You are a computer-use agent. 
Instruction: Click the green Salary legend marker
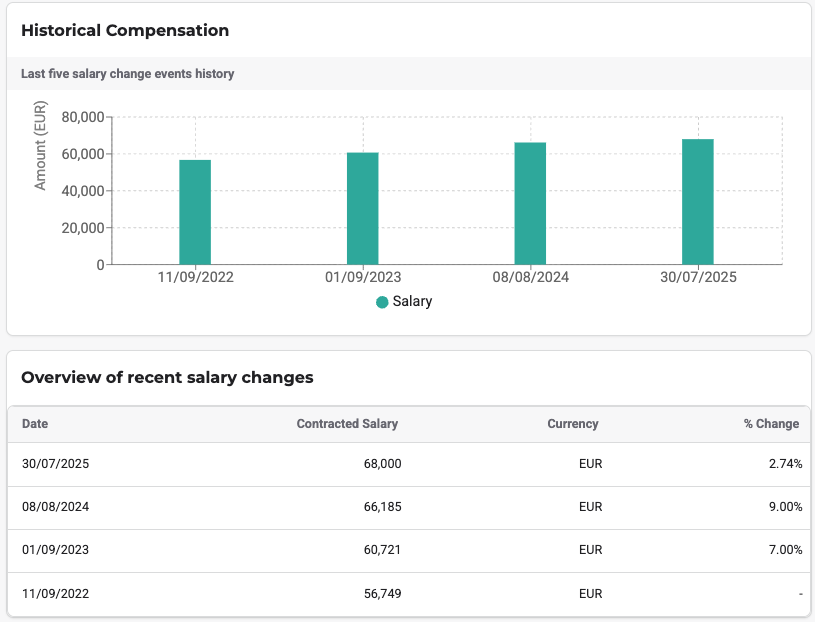click(x=382, y=302)
